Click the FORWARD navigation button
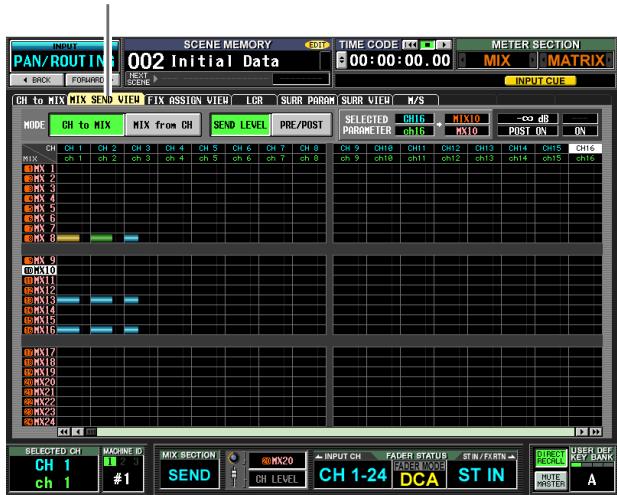Screen dimensions: 617x495 pyautogui.click(x=92, y=80)
